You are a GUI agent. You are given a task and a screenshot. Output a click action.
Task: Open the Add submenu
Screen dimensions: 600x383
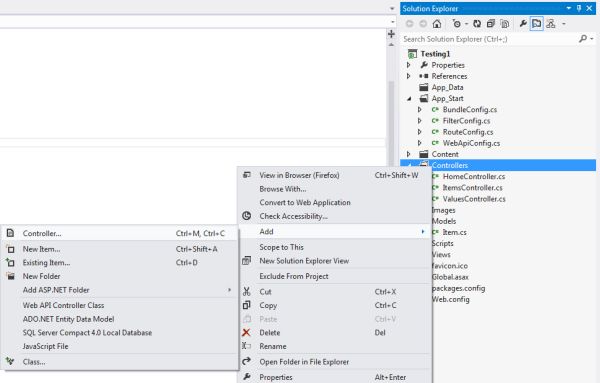tap(335, 231)
